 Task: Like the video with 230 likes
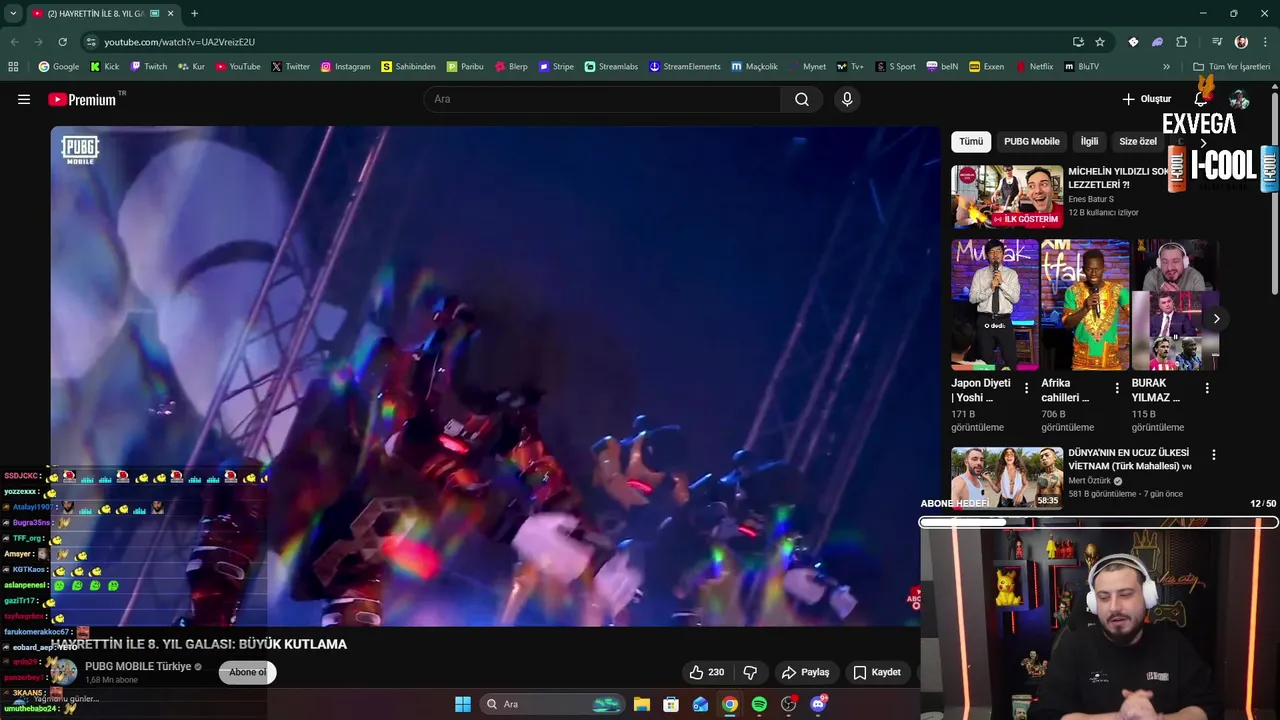(706, 672)
